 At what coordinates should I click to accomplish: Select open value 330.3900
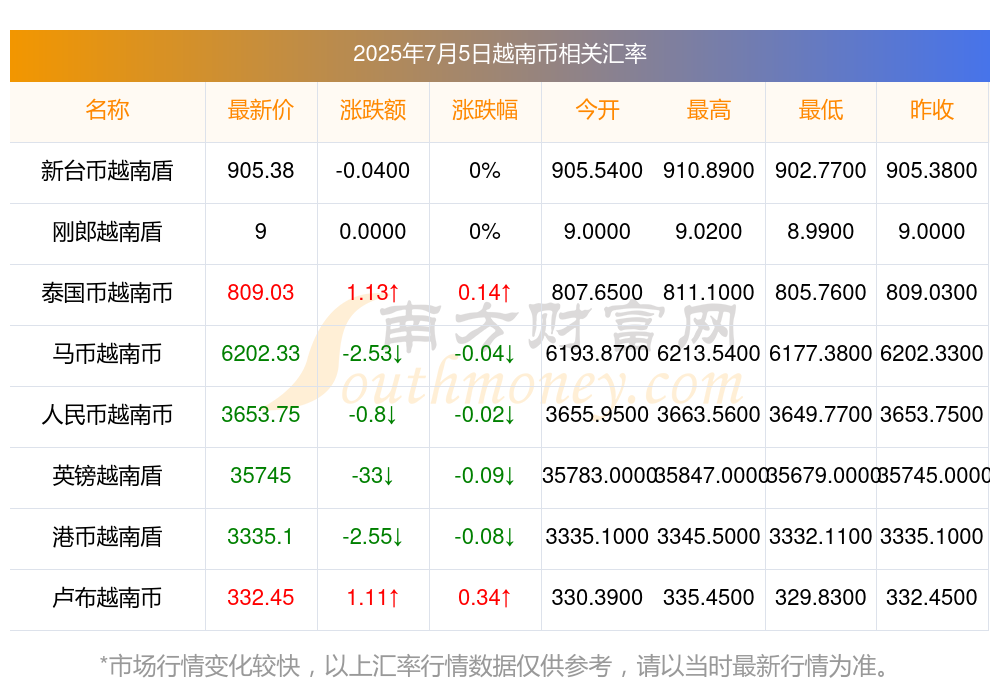pos(597,598)
